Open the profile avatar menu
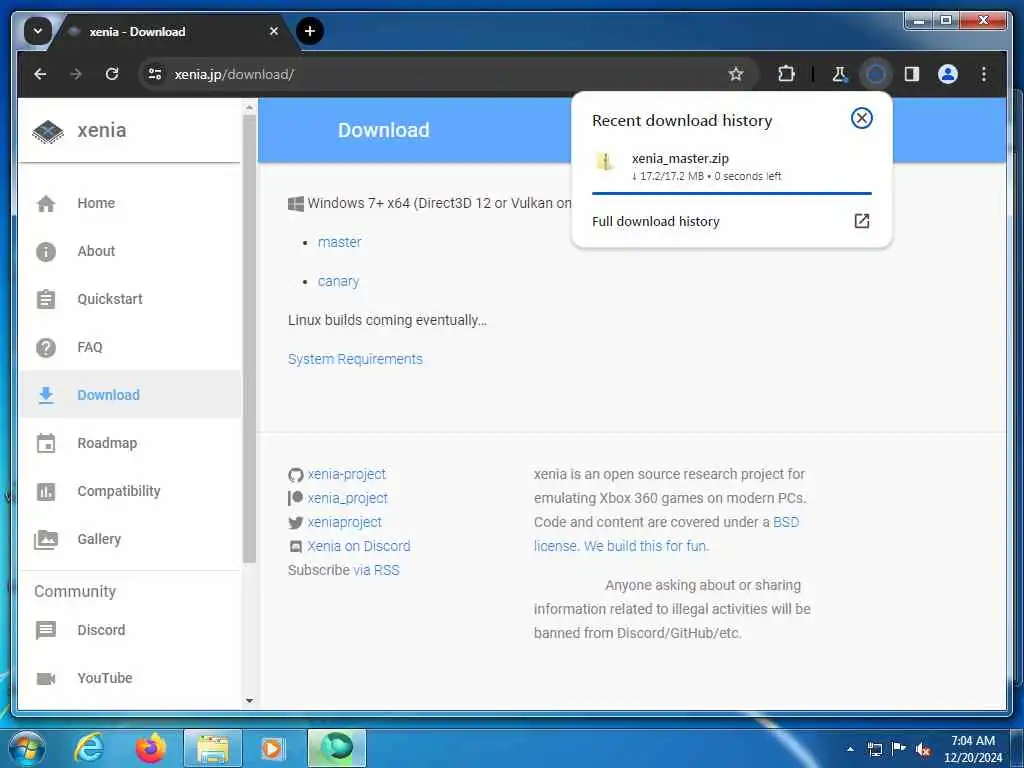 tap(948, 74)
